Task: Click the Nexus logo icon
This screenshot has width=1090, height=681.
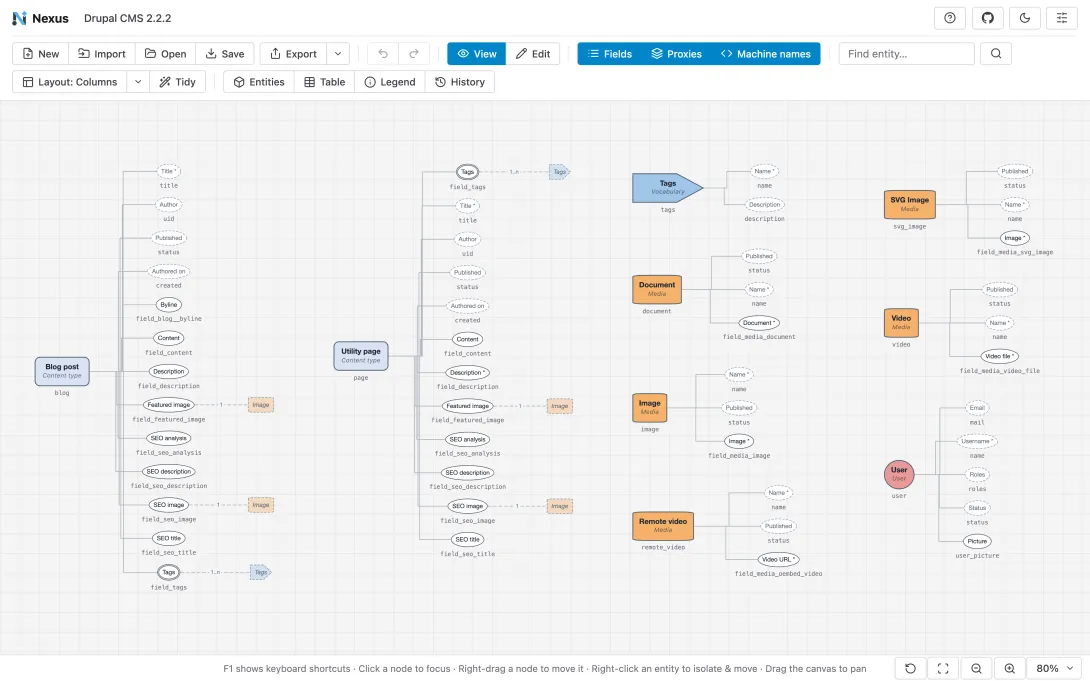Action: (x=19, y=18)
